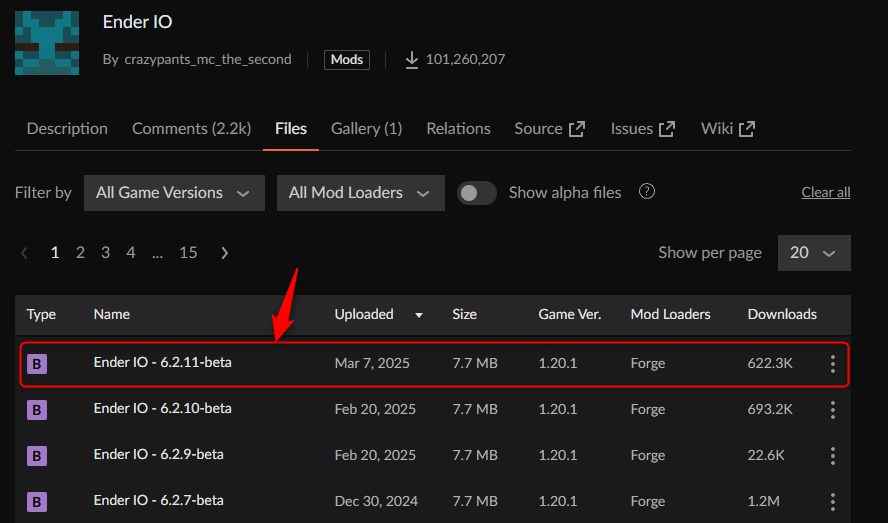Click the Ender IO mod logo thumbnail
The image size is (888, 523).
(x=47, y=42)
